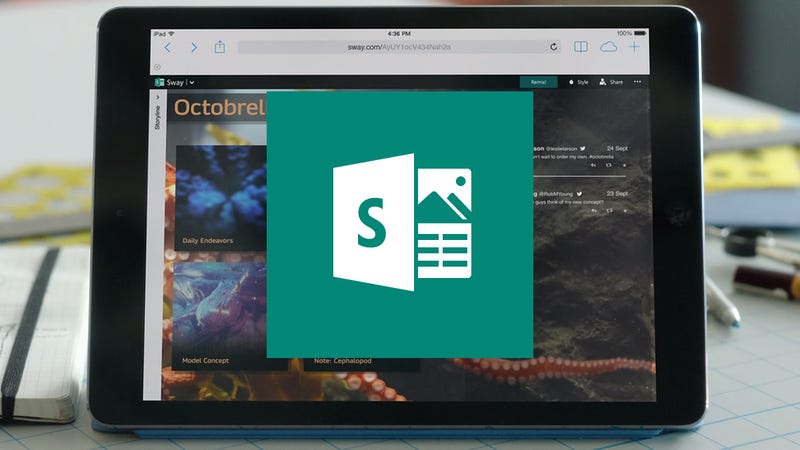Image resolution: width=800 pixels, height=450 pixels.
Task: Open the Share menu in Sway
Action: coord(611,82)
